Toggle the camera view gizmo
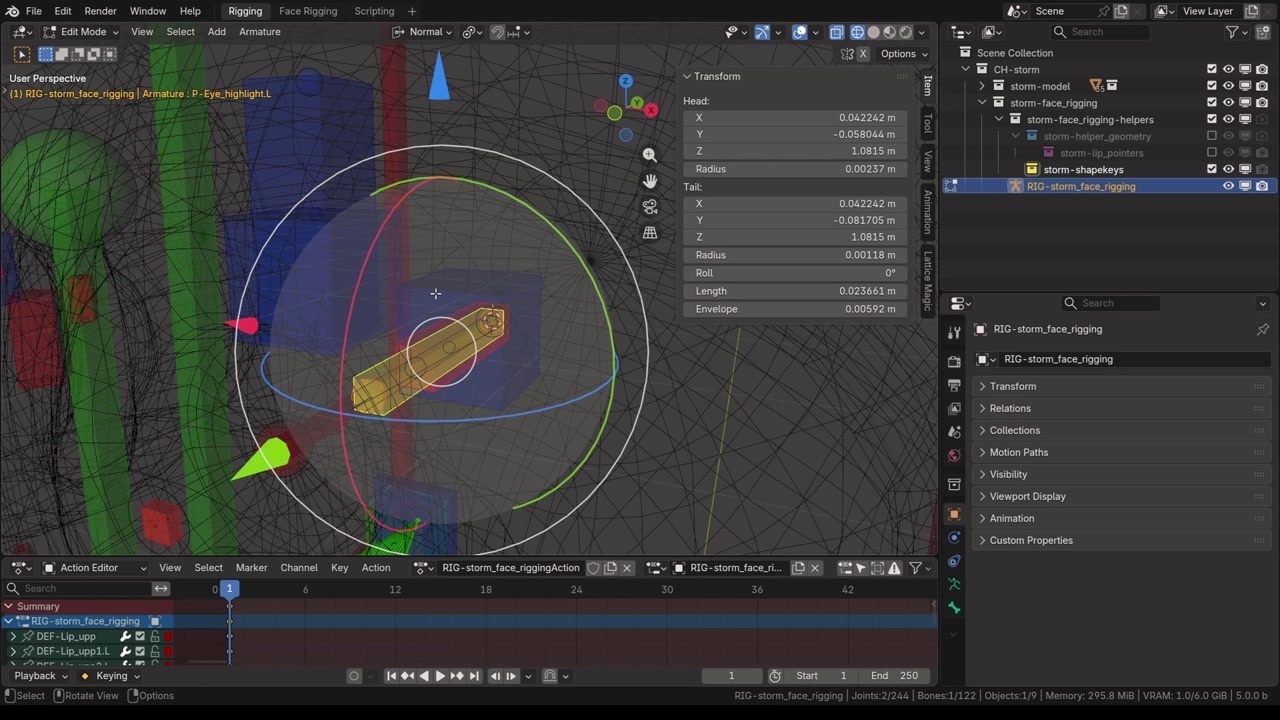Viewport: 1280px width, 720px height. (650, 207)
